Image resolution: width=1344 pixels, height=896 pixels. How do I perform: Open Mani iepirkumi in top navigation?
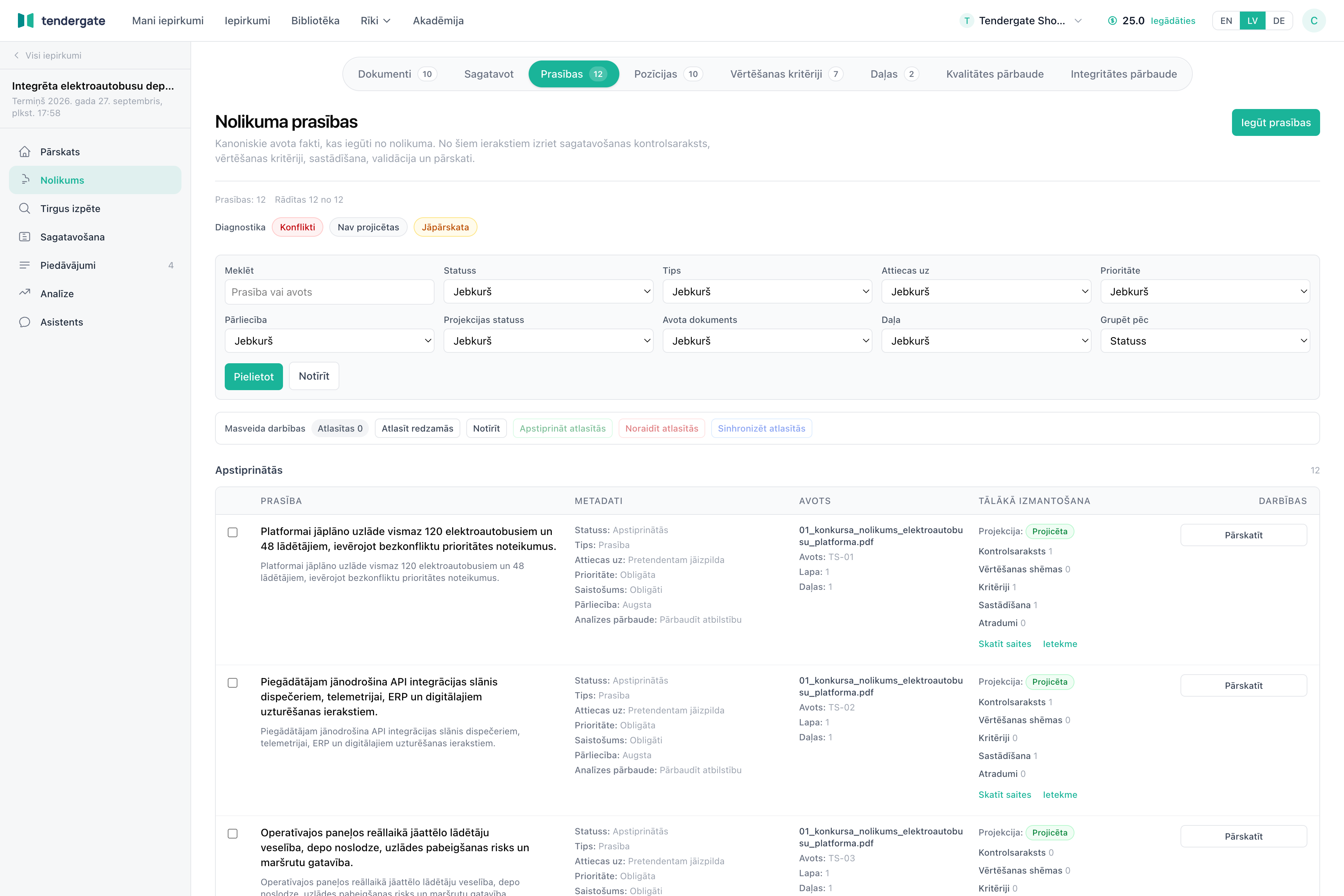pos(167,21)
